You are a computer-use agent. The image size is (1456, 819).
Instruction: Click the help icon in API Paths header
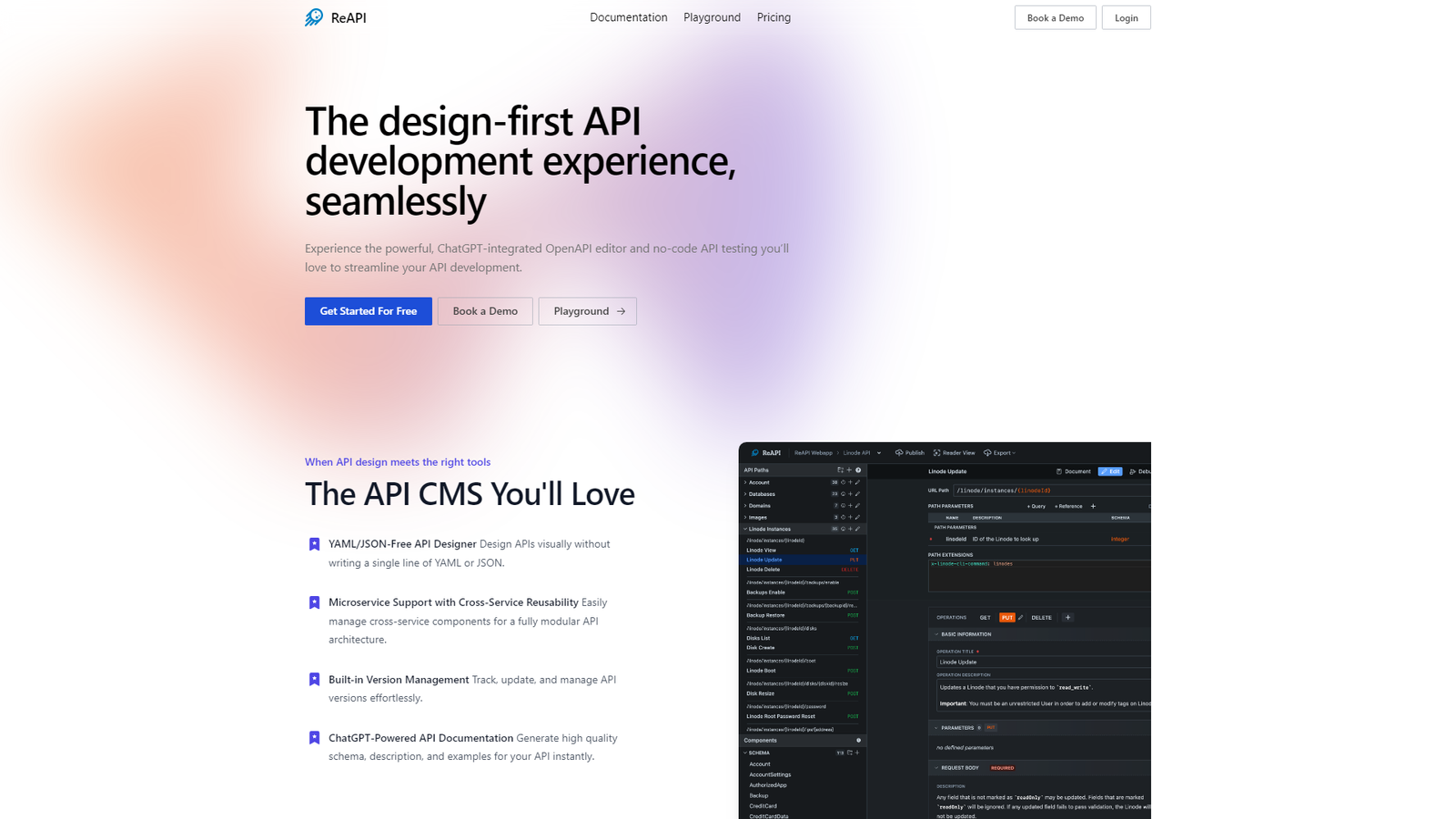[858, 470]
